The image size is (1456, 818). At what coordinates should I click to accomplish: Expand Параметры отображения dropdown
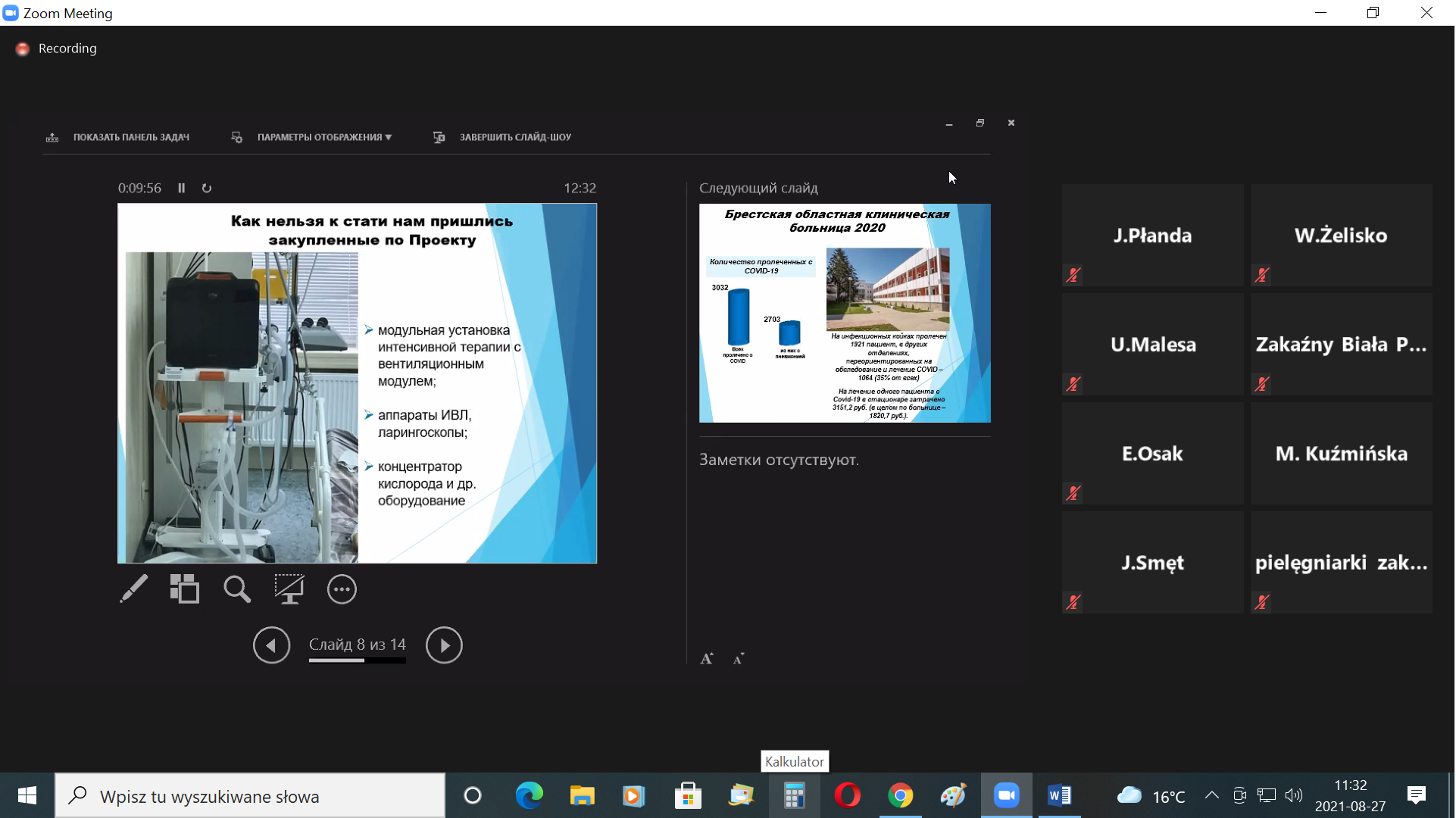coord(323,137)
